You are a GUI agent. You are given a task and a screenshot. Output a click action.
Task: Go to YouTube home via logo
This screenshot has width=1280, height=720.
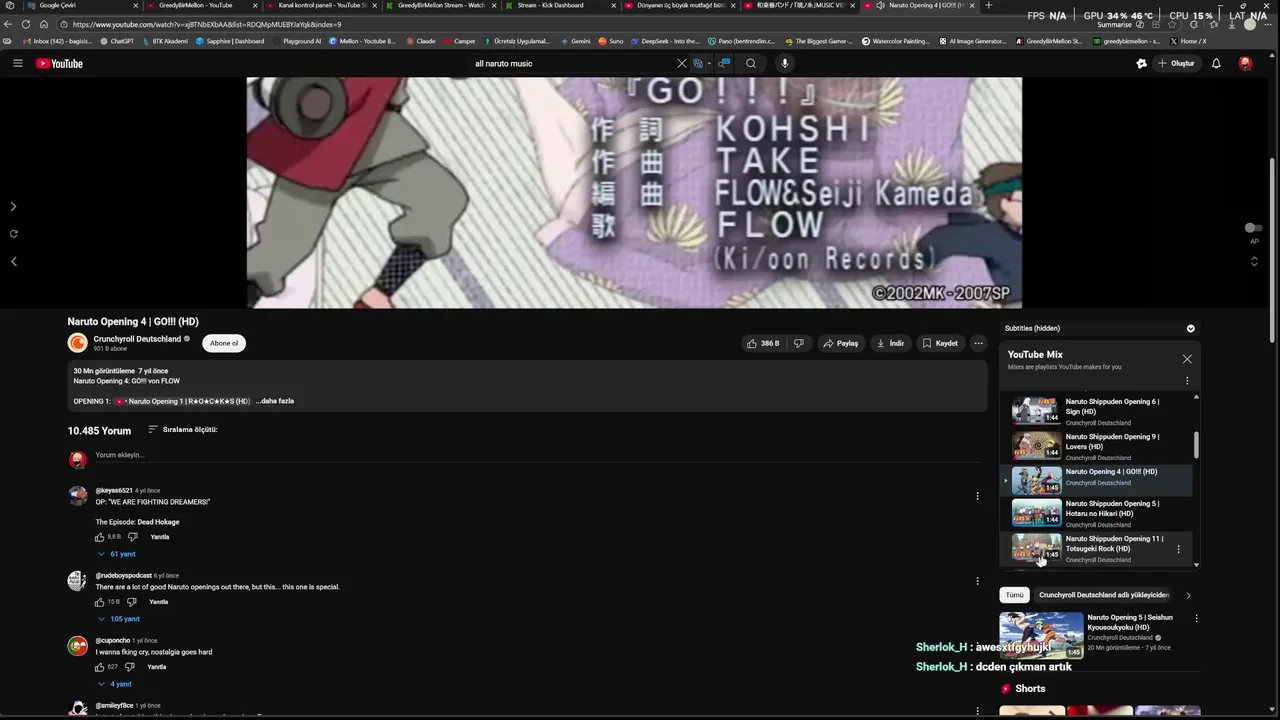click(59, 63)
